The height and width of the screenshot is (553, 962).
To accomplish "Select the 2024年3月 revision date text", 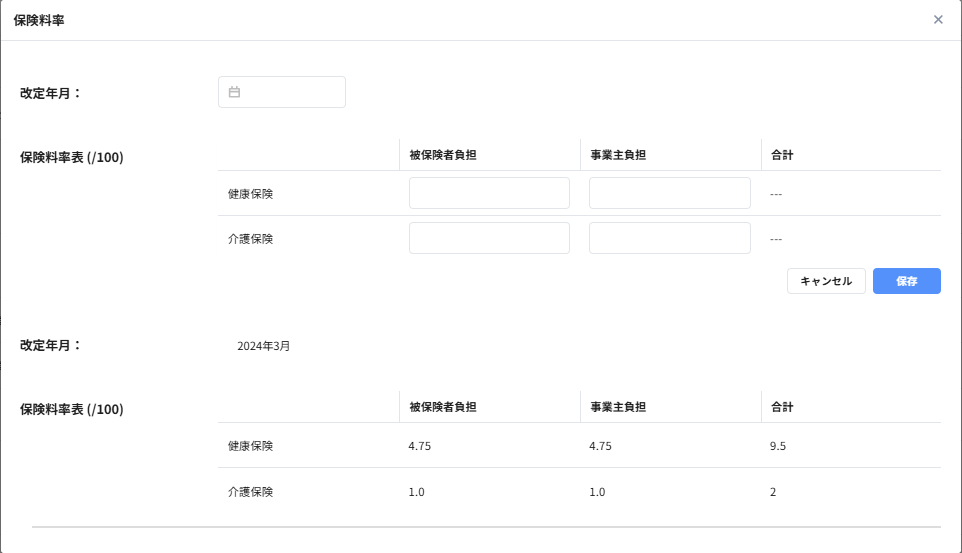I will coord(264,346).
